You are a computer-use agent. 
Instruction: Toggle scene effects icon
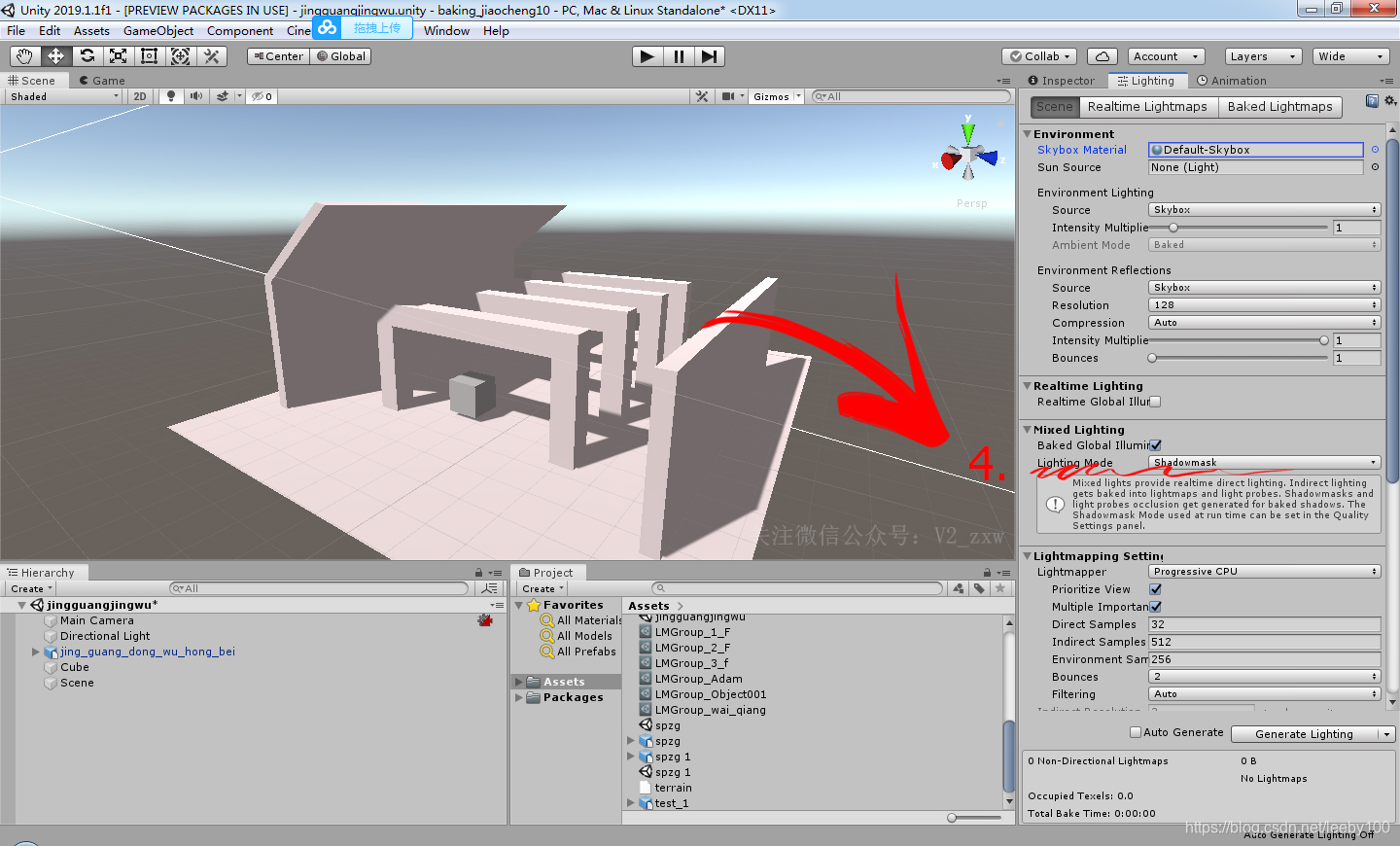[x=223, y=96]
